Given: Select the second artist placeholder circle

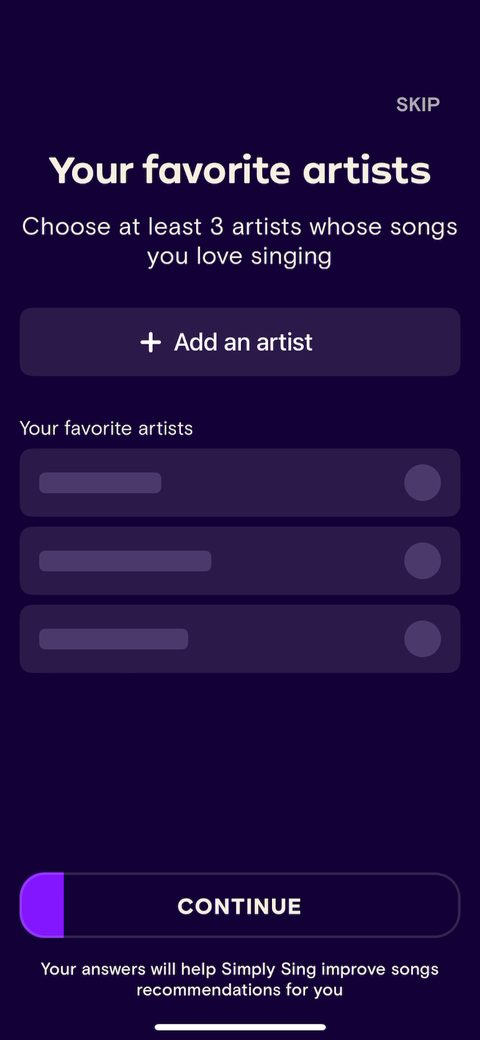Looking at the screenshot, I should (422, 560).
